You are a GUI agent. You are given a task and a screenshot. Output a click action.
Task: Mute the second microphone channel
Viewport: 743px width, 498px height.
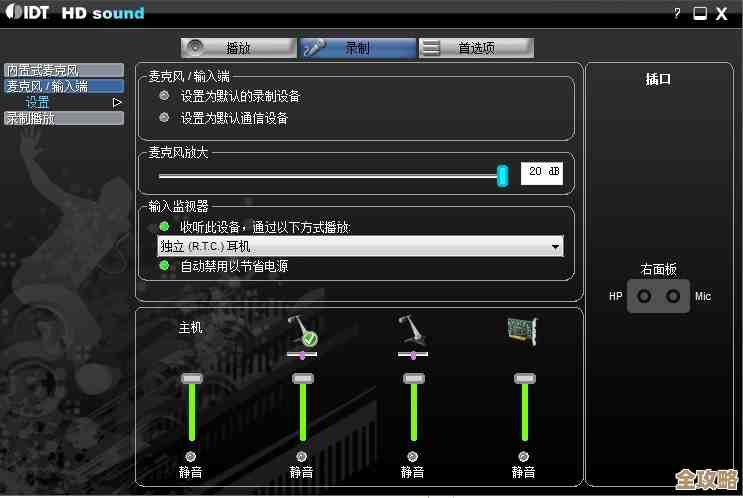[x=412, y=456]
